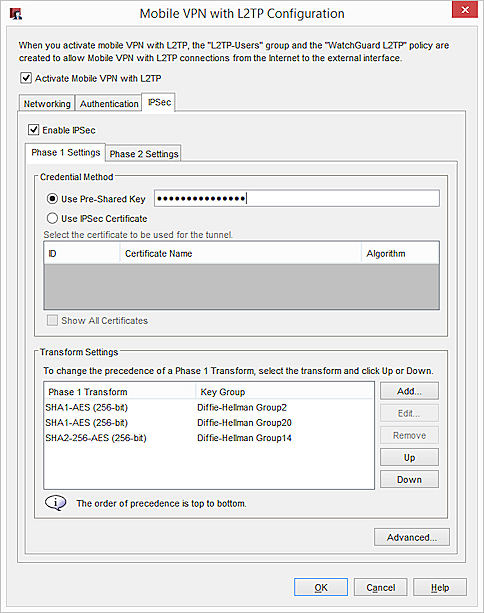Switch to the Authentication tab
This screenshot has width=484, height=613.
click(109, 104)
